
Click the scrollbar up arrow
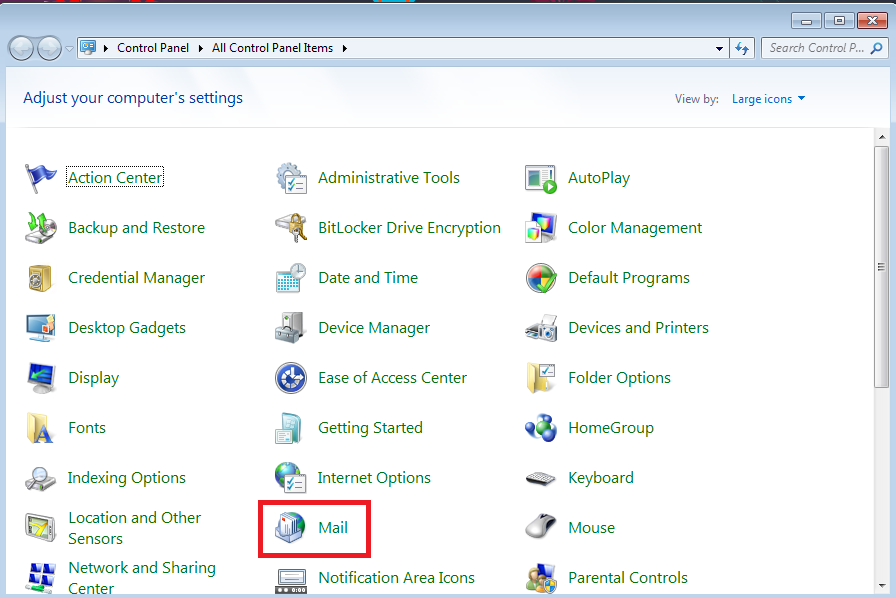(882, 137)
